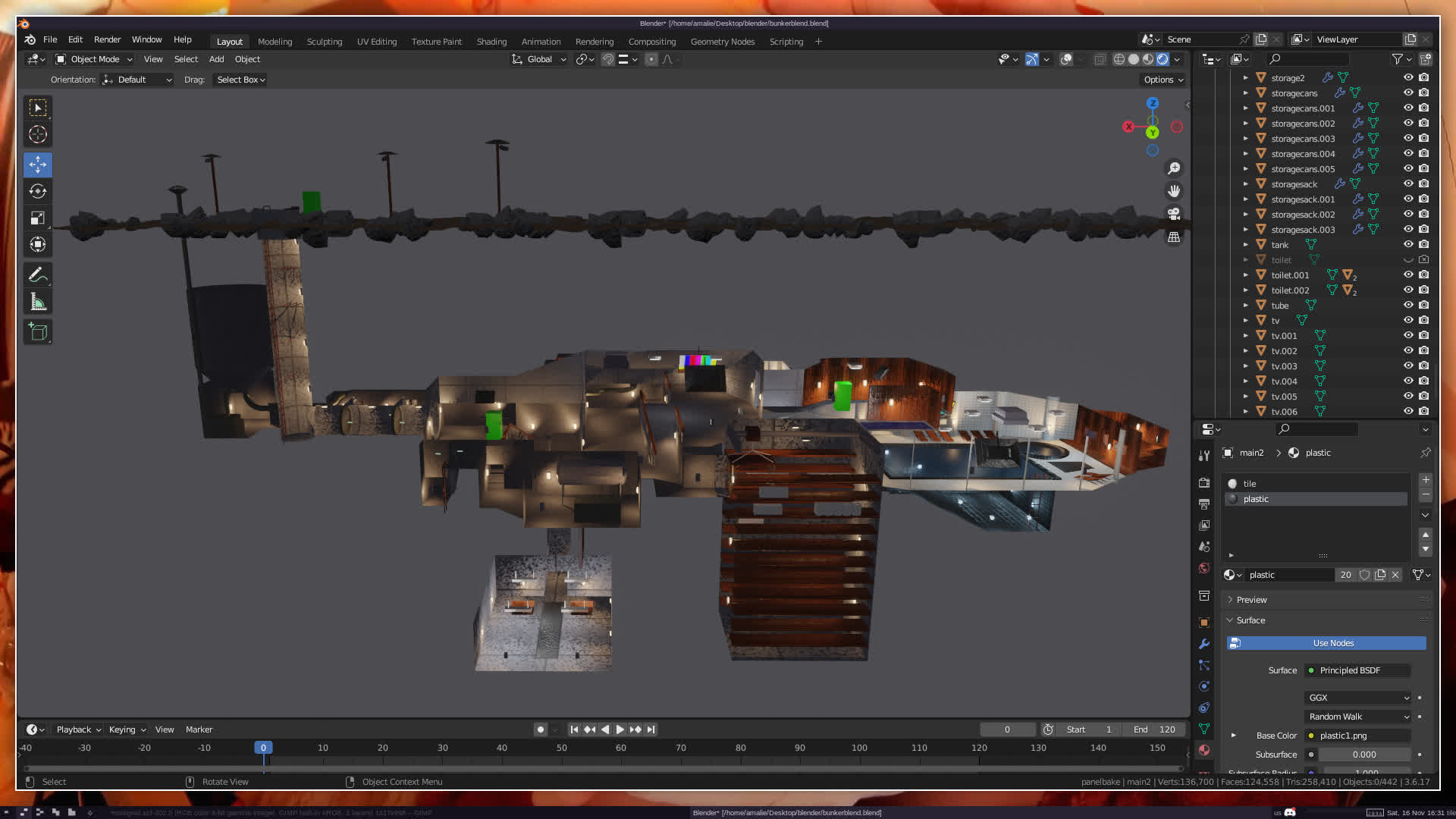Click the 3D Cursor tool
The image size is (1456, 819).
point(38,135)
